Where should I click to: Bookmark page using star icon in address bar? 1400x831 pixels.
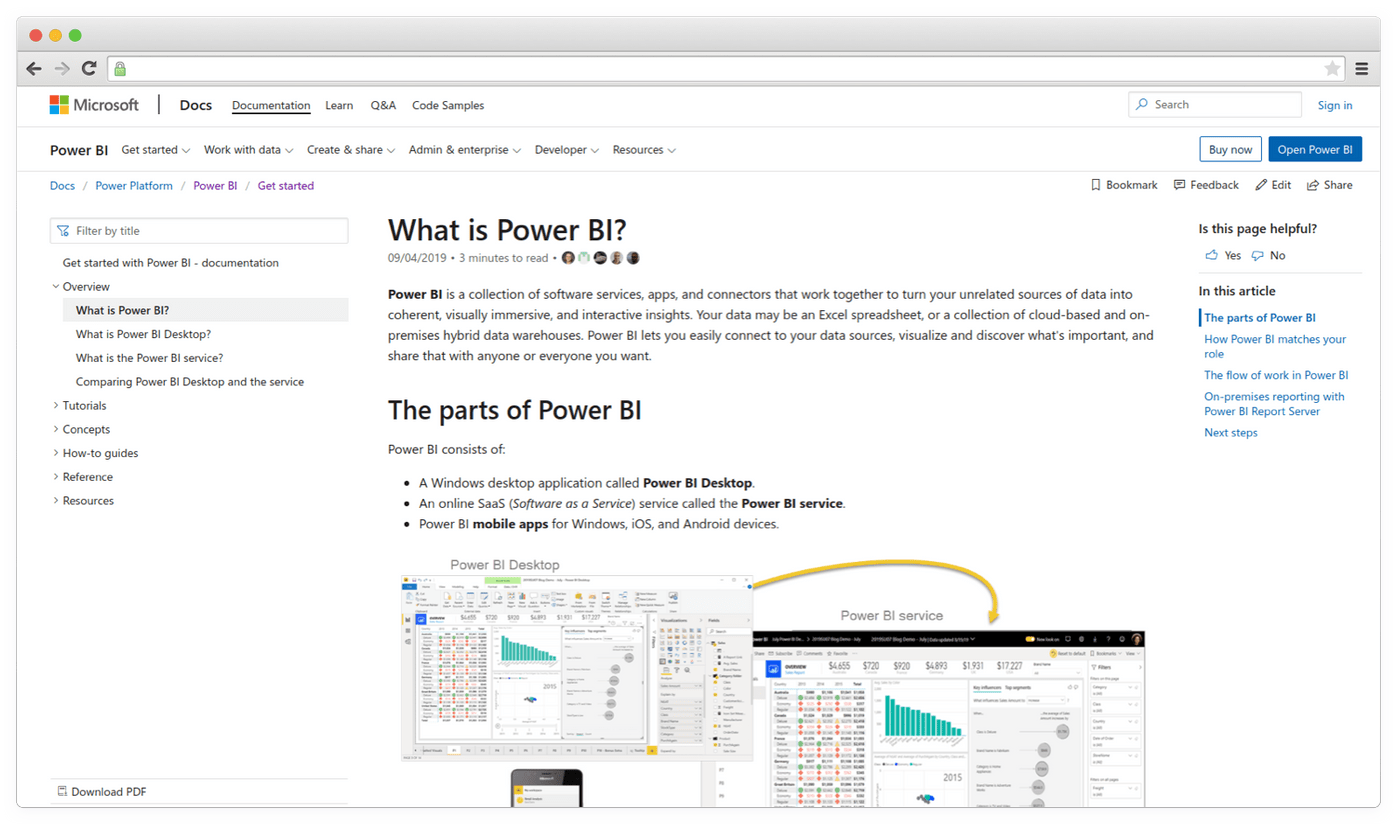click(x=1332, y=69)
